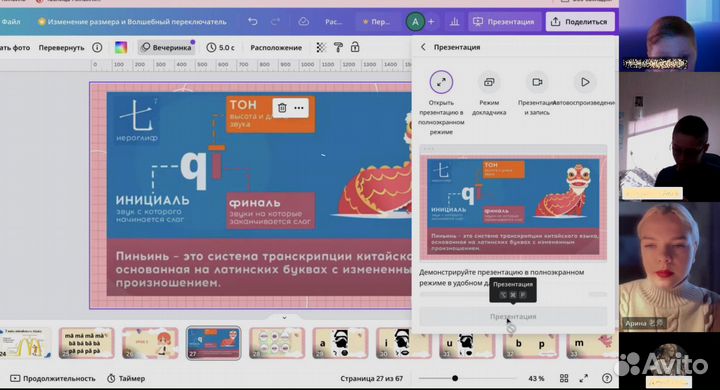The image size is (720, 390).
Task: Click the Поделиться share button
Action: [x=580, y=22]
